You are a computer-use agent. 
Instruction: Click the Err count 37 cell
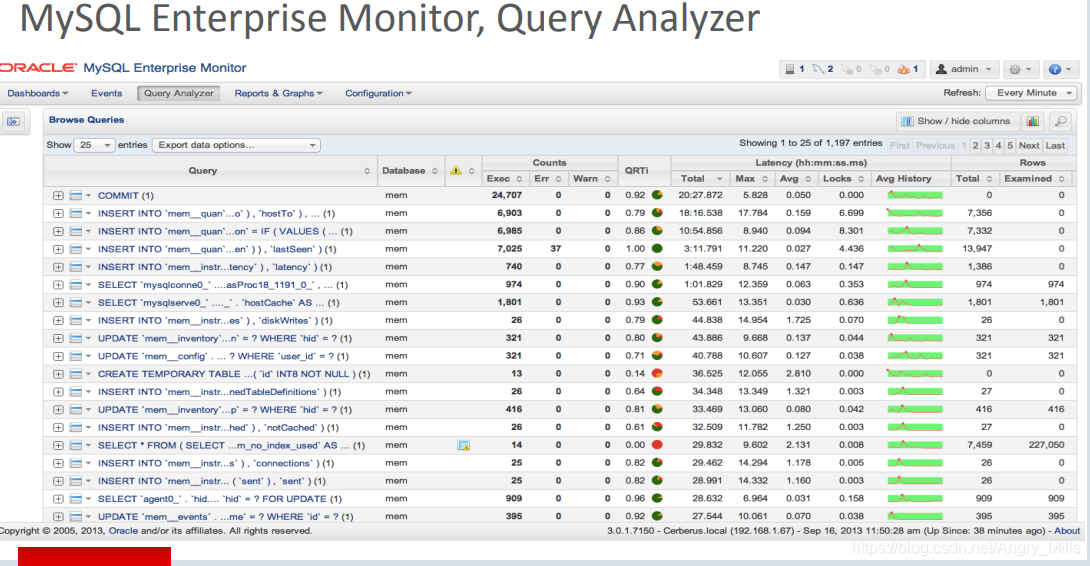tap(555, 248)
